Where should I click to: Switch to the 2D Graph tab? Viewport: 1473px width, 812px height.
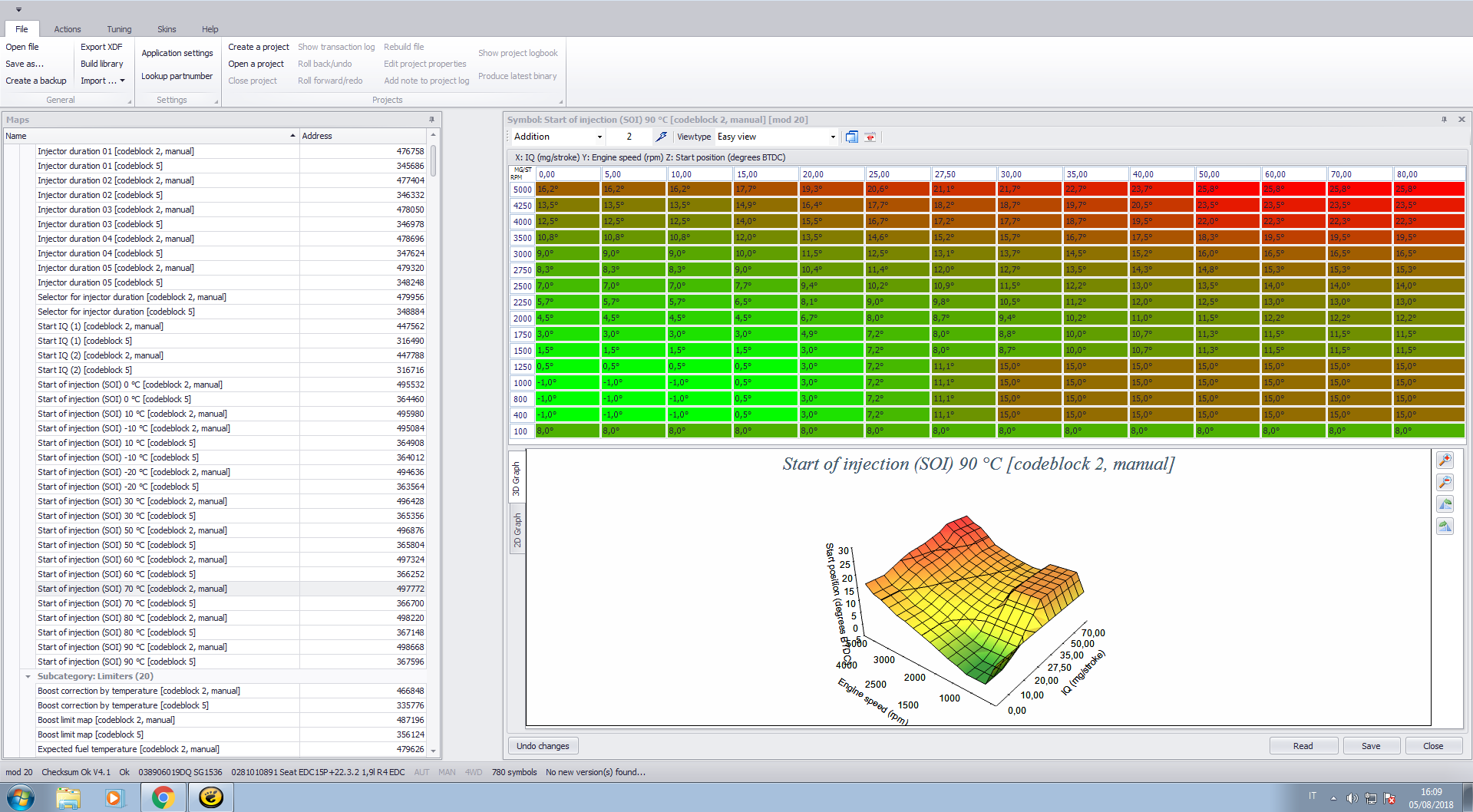517,530
